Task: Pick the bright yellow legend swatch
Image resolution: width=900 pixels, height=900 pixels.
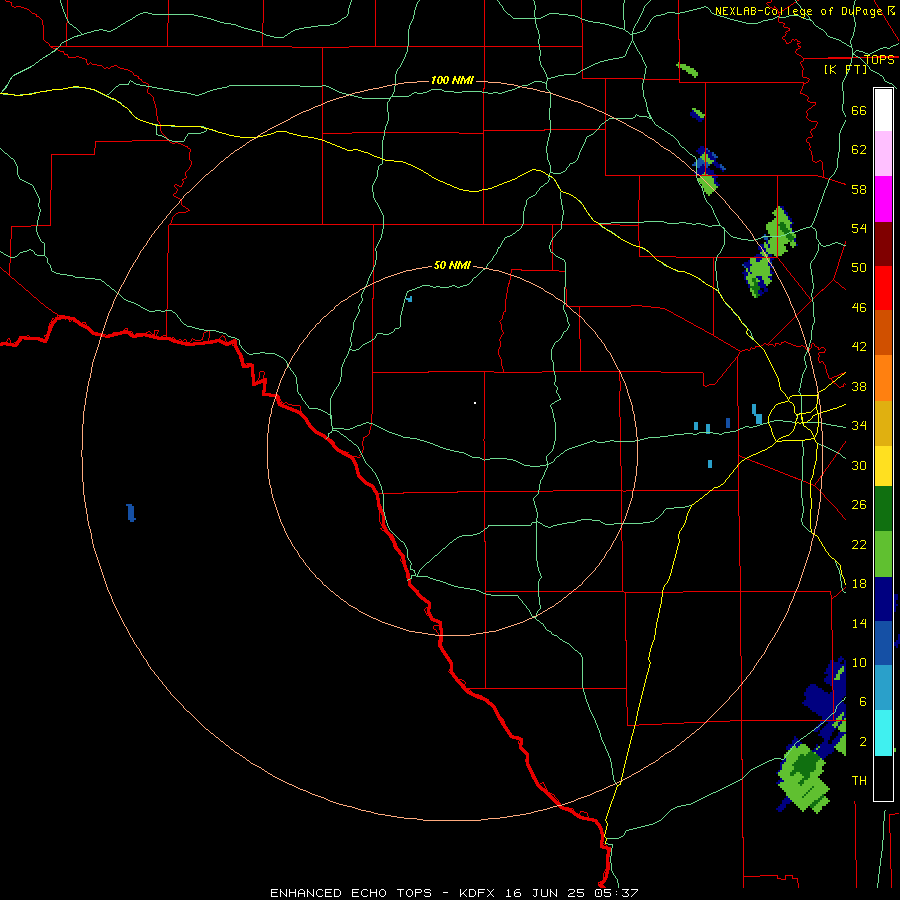Action: pyautogui.click(x=883, y=466)
